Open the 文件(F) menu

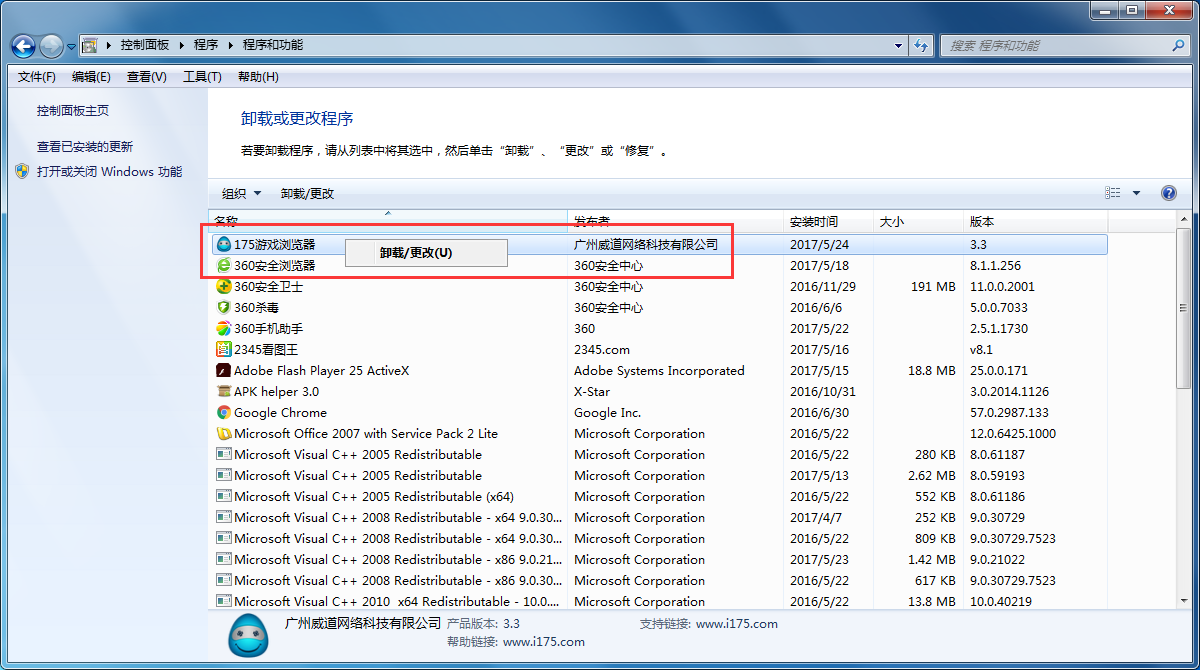pos(37,77)
